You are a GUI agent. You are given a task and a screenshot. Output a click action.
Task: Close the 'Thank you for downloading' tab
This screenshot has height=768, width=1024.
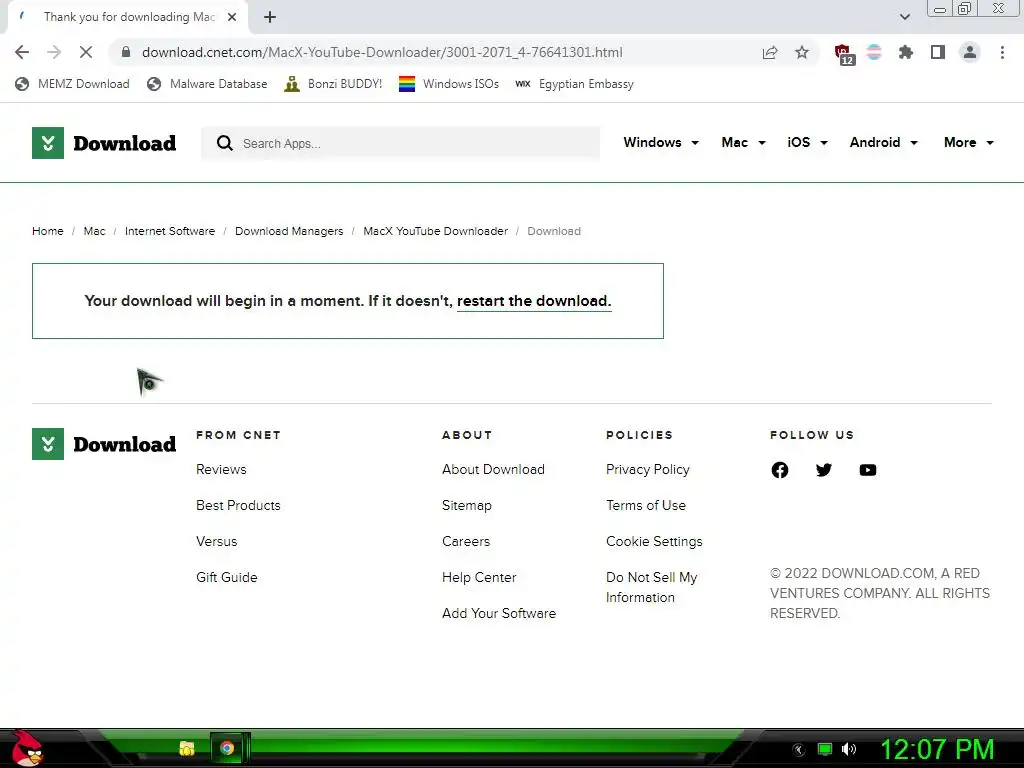tap(232, 17)
